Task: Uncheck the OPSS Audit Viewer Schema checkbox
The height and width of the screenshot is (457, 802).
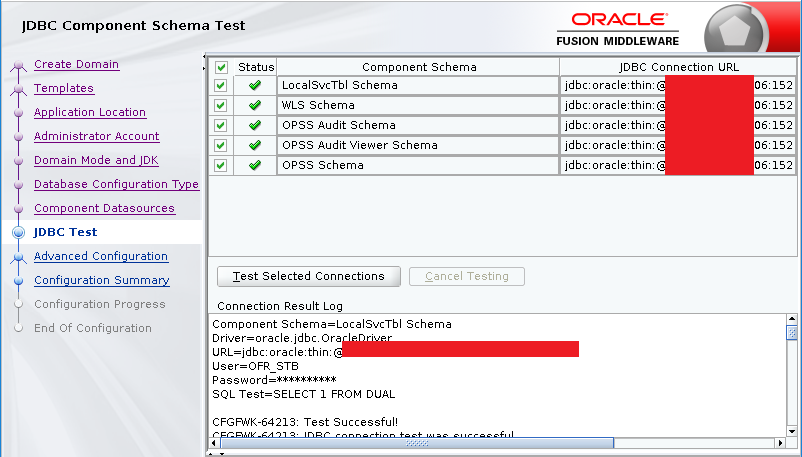Action: coord(221,146)
